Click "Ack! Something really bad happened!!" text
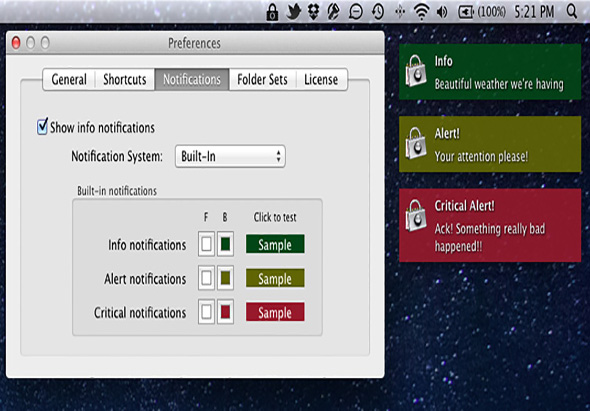590x411 pixels. 490,237
